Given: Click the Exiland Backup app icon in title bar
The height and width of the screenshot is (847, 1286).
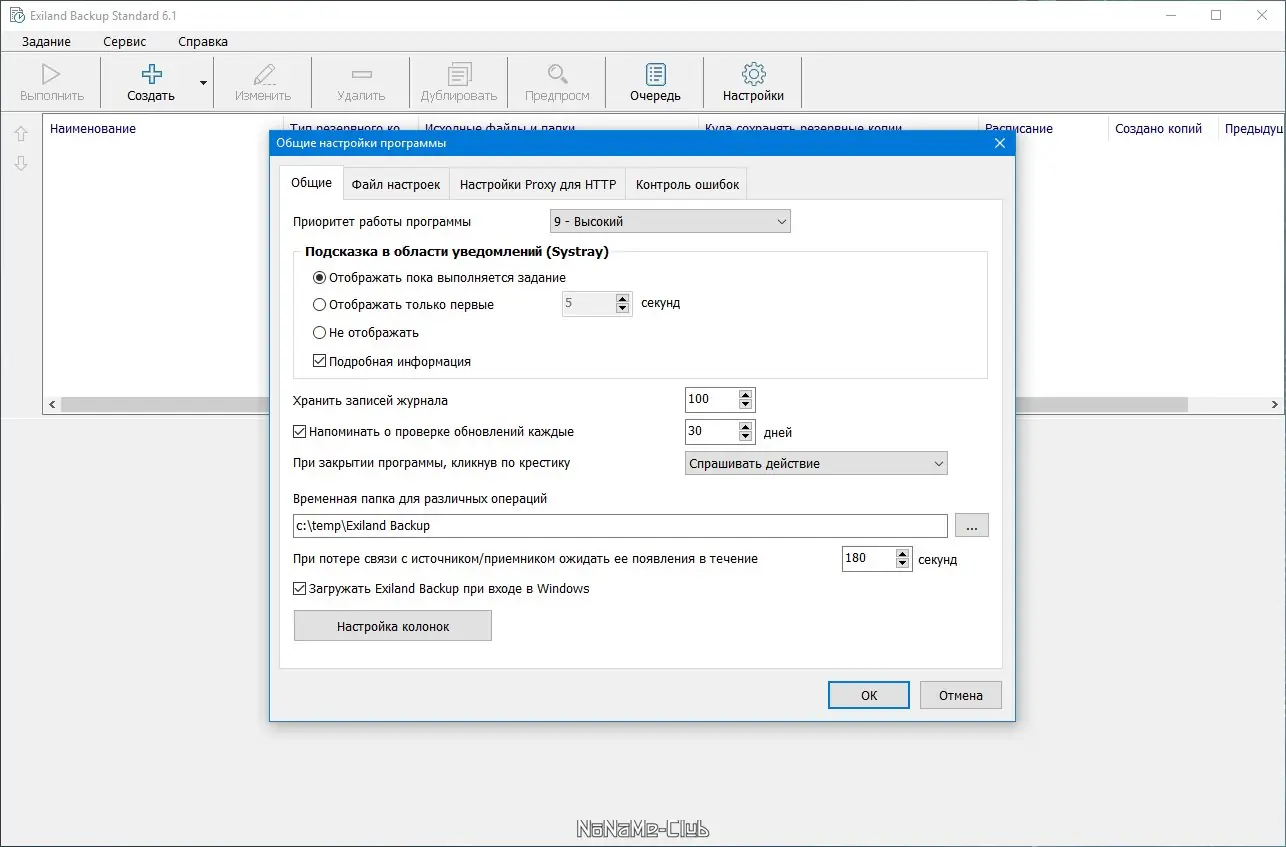Looking at the screenshot, I should click(16, 16).
